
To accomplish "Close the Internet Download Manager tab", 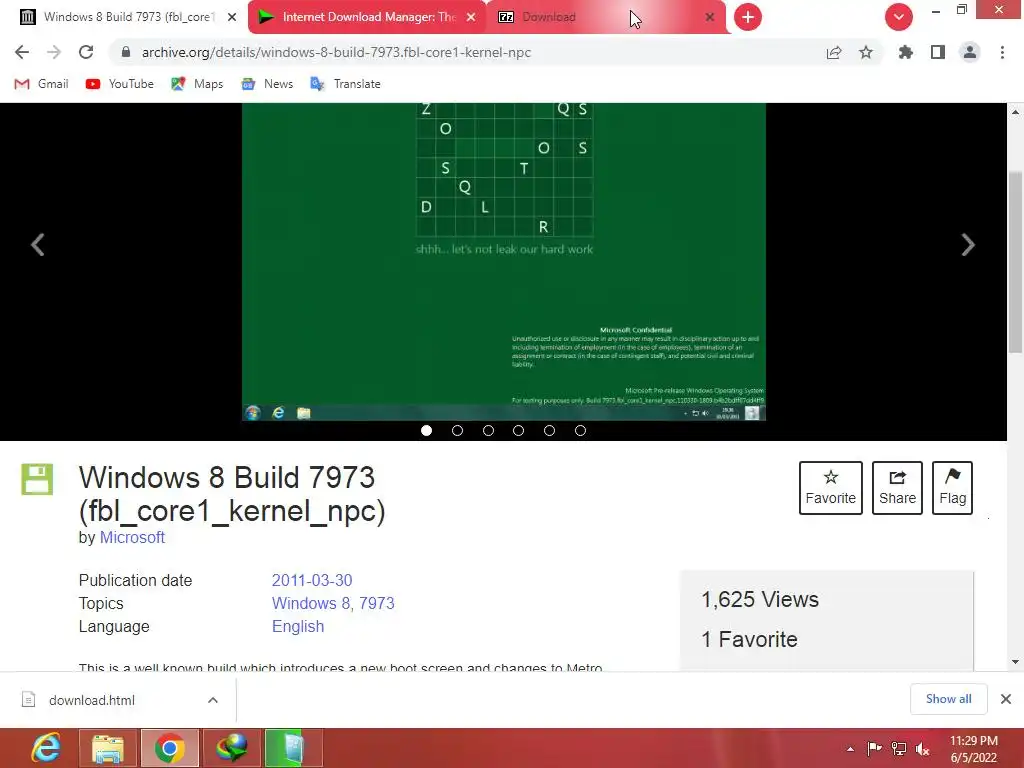I will [x=471, y=17].
